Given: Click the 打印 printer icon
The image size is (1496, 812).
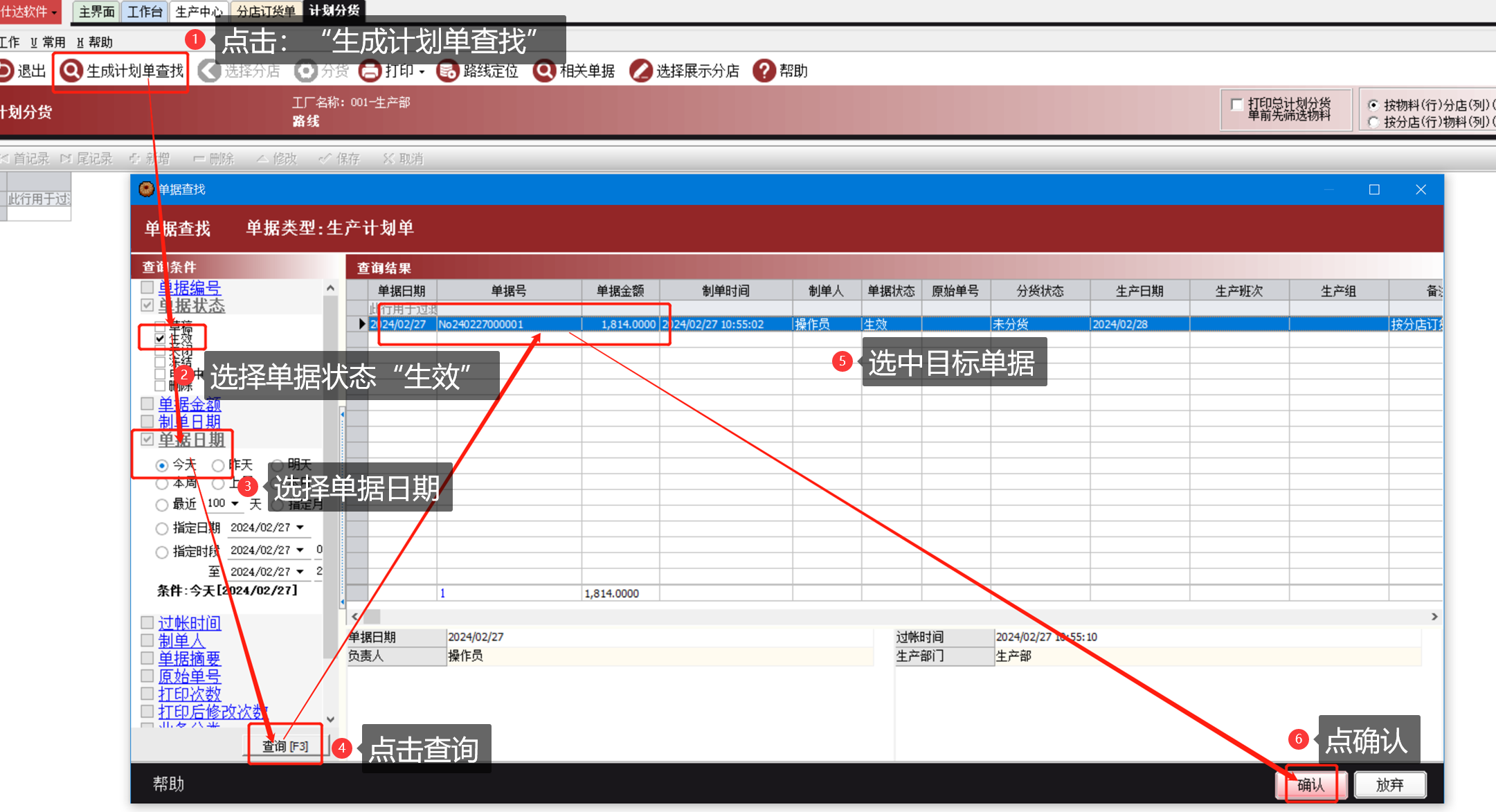Looking at the screenshot, I should click(x=370, y=71).
